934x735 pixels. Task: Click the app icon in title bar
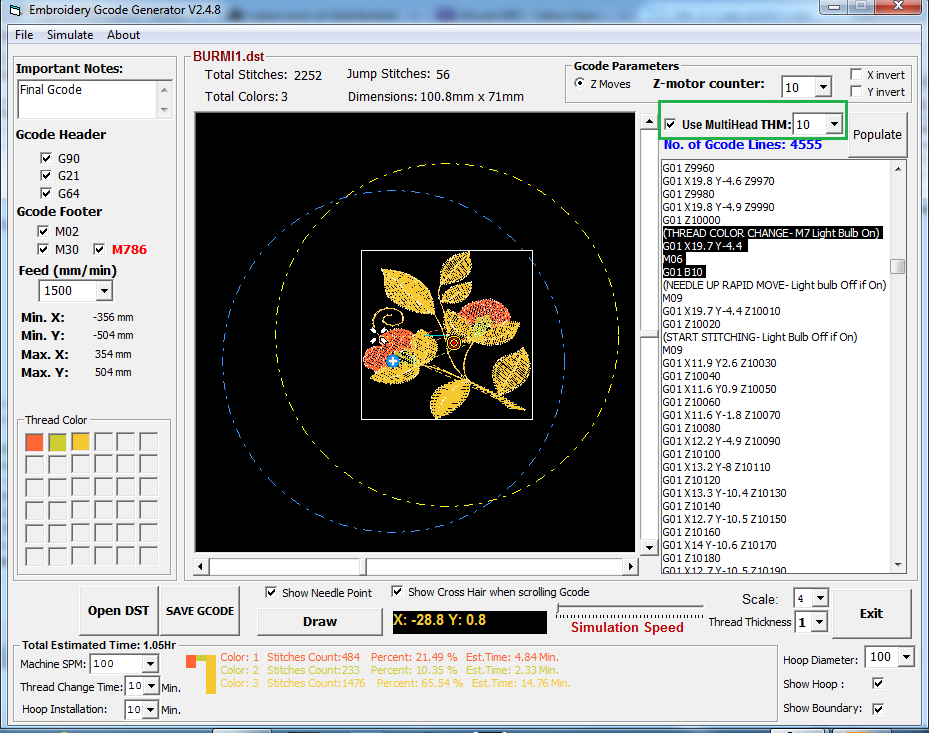15,10
